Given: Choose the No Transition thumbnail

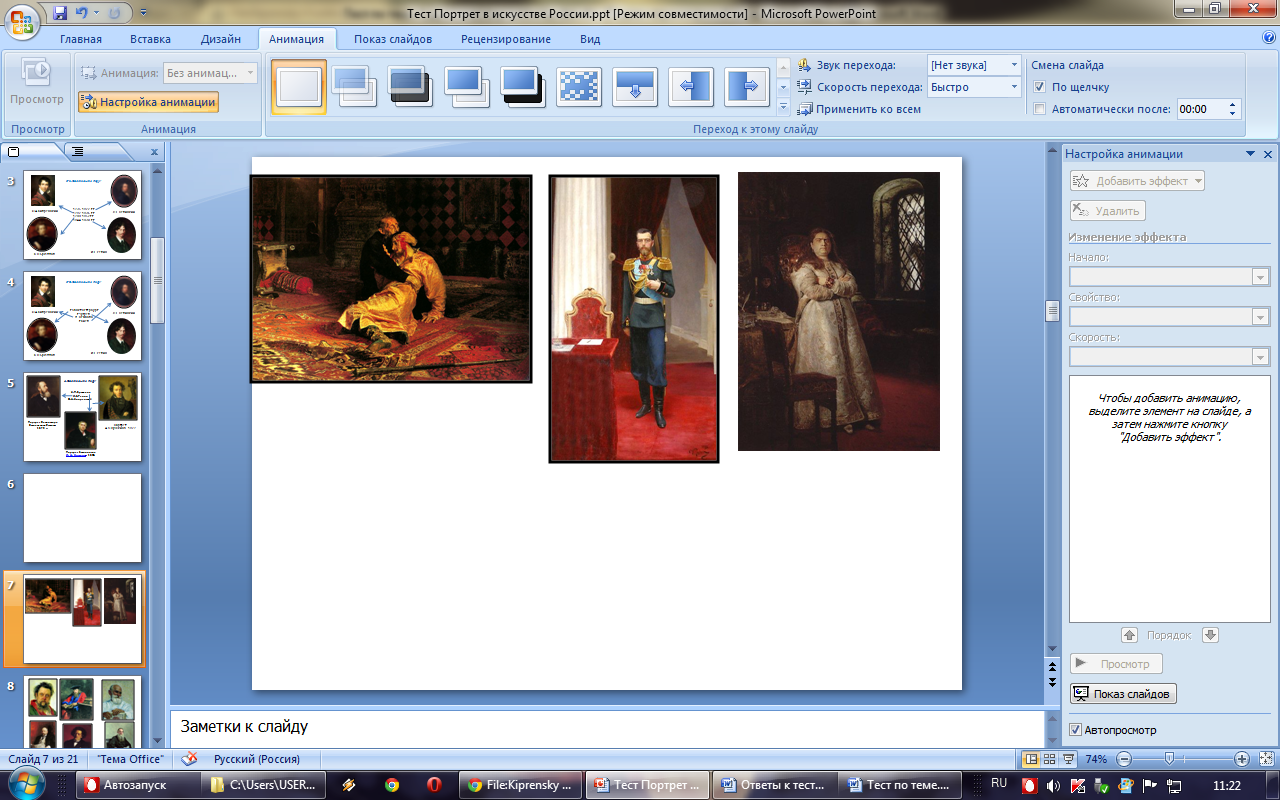Looking at the screenshot, I should [x=299, y=88].
